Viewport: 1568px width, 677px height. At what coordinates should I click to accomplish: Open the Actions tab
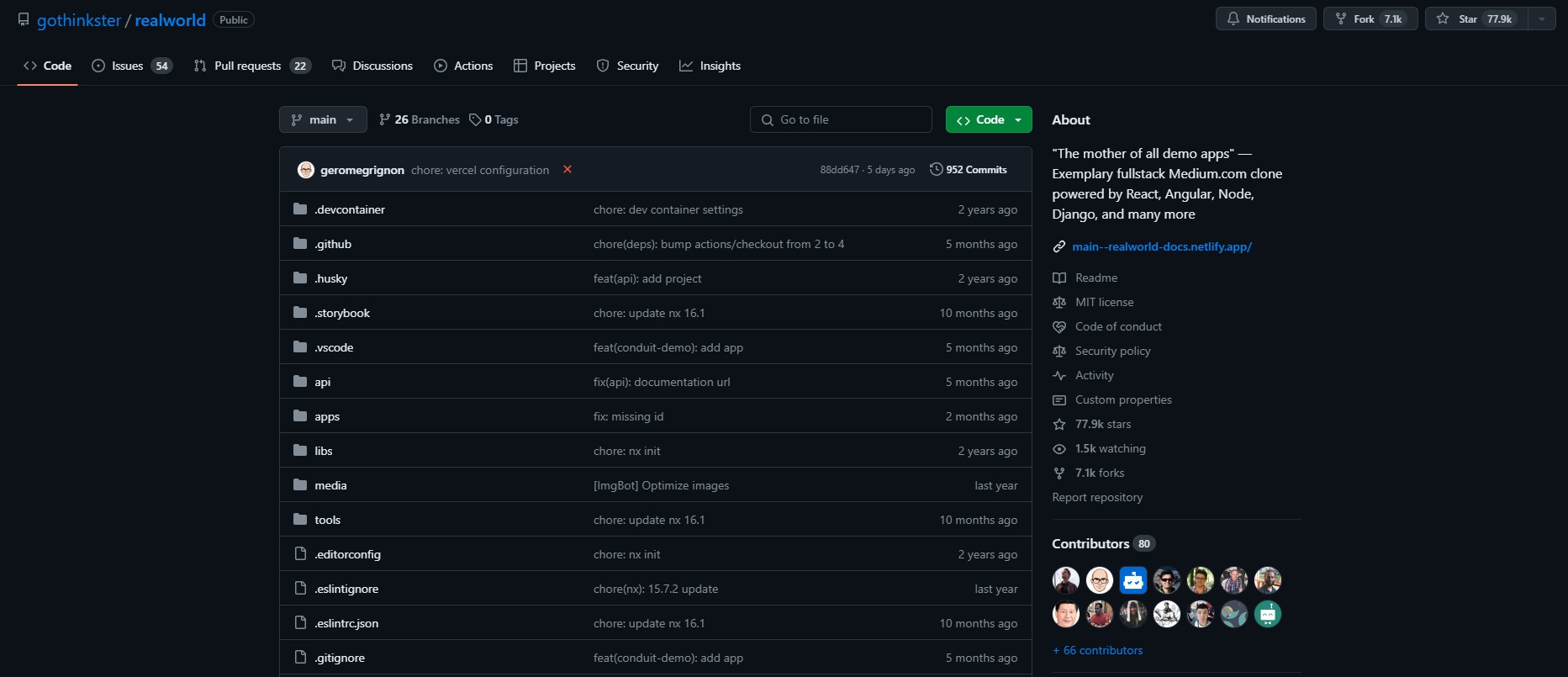[463, 66]
